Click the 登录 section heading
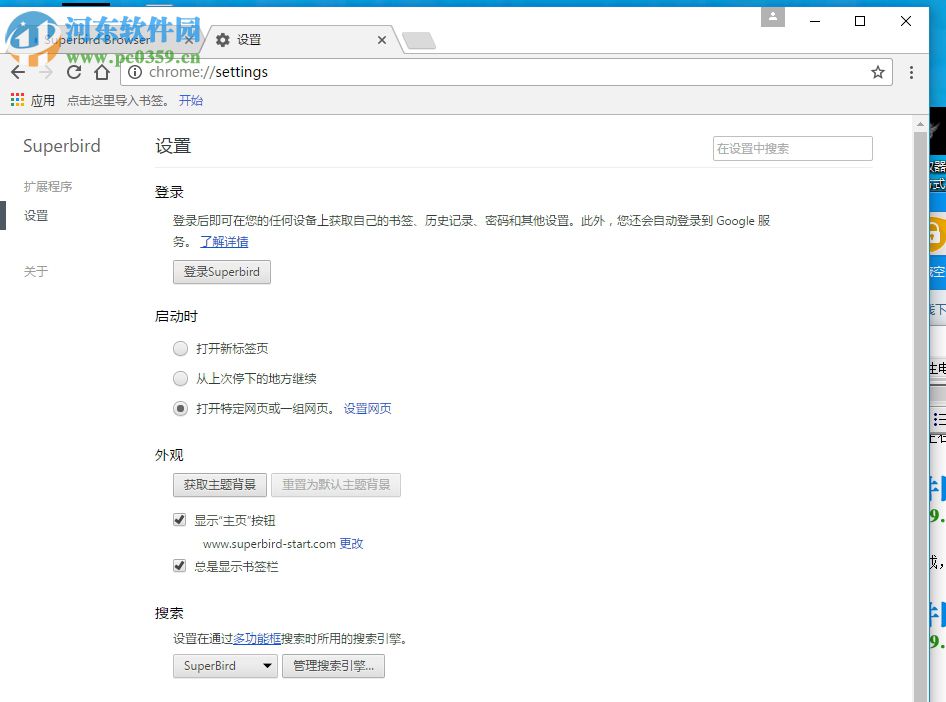946x702 pixels. tap(169, 192)
